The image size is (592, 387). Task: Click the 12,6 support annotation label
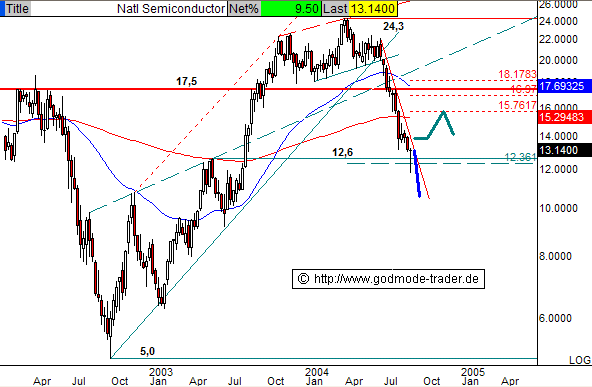[342, 152]
